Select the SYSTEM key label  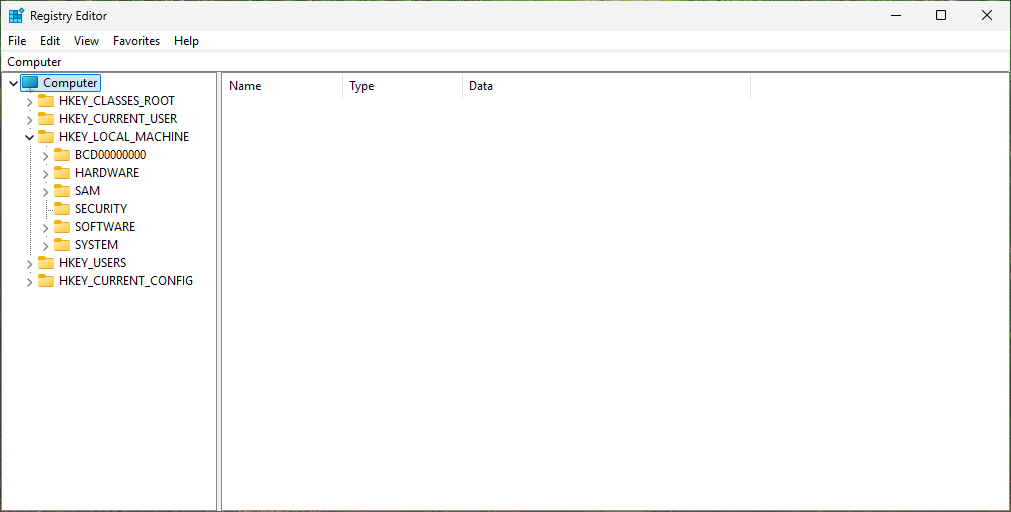pos(96,245)
